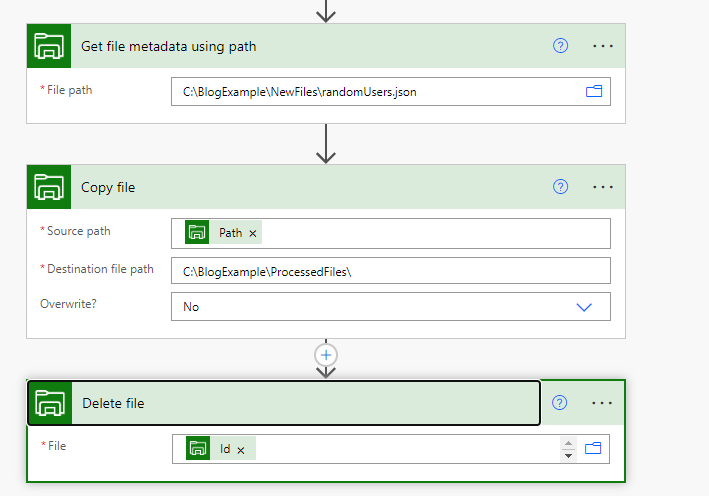Remove the Path token from Source path
This screenshot has width=709, height=496.
point(253,233)
